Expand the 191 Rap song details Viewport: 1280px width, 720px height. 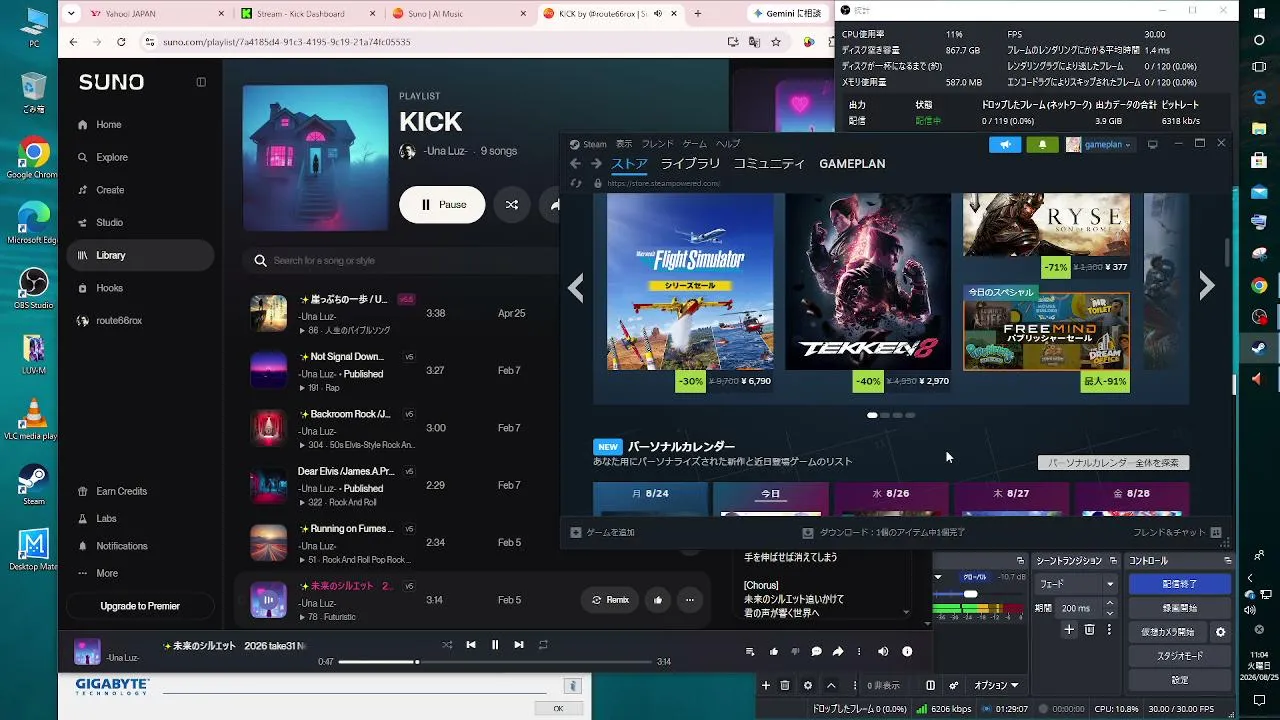303,388
